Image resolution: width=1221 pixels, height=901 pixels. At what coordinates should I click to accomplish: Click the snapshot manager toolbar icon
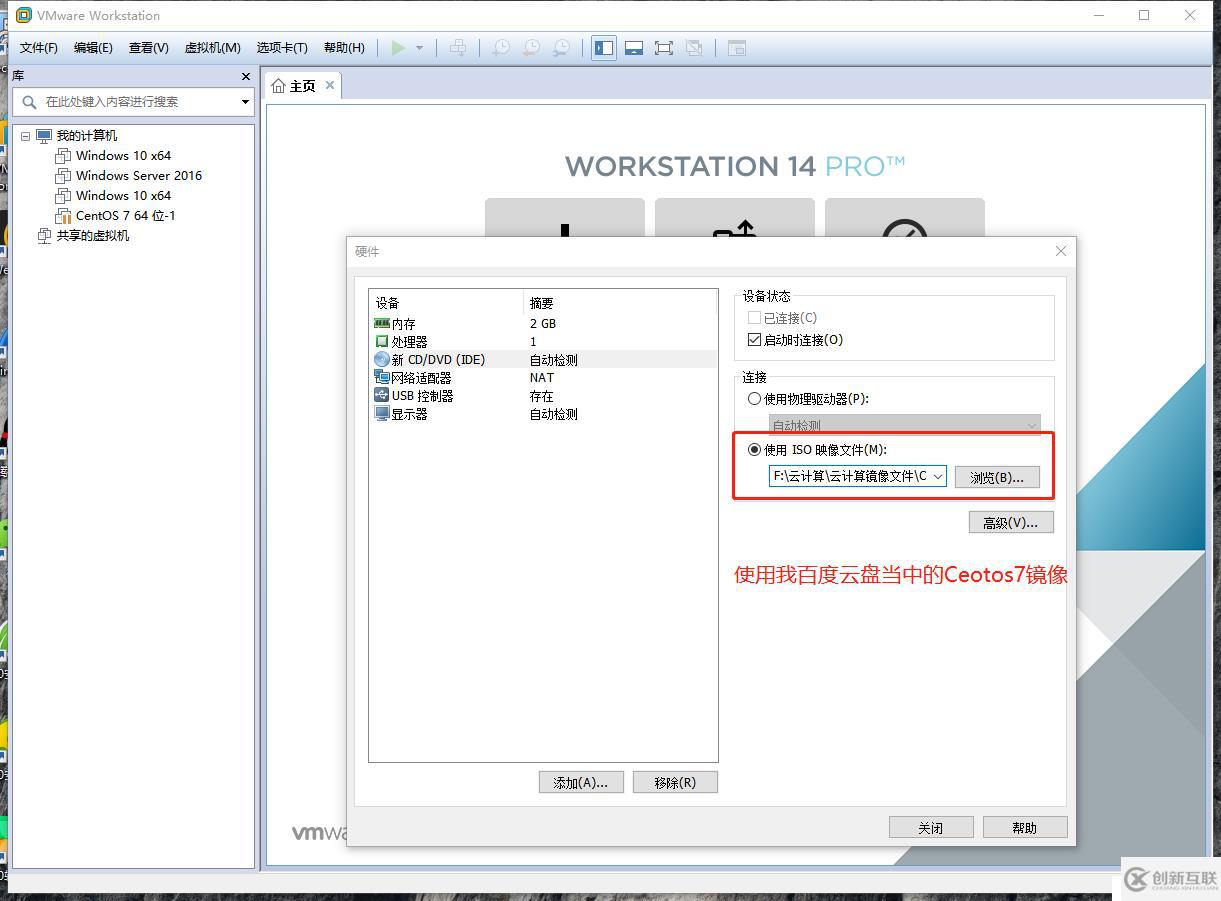point(562,48)
